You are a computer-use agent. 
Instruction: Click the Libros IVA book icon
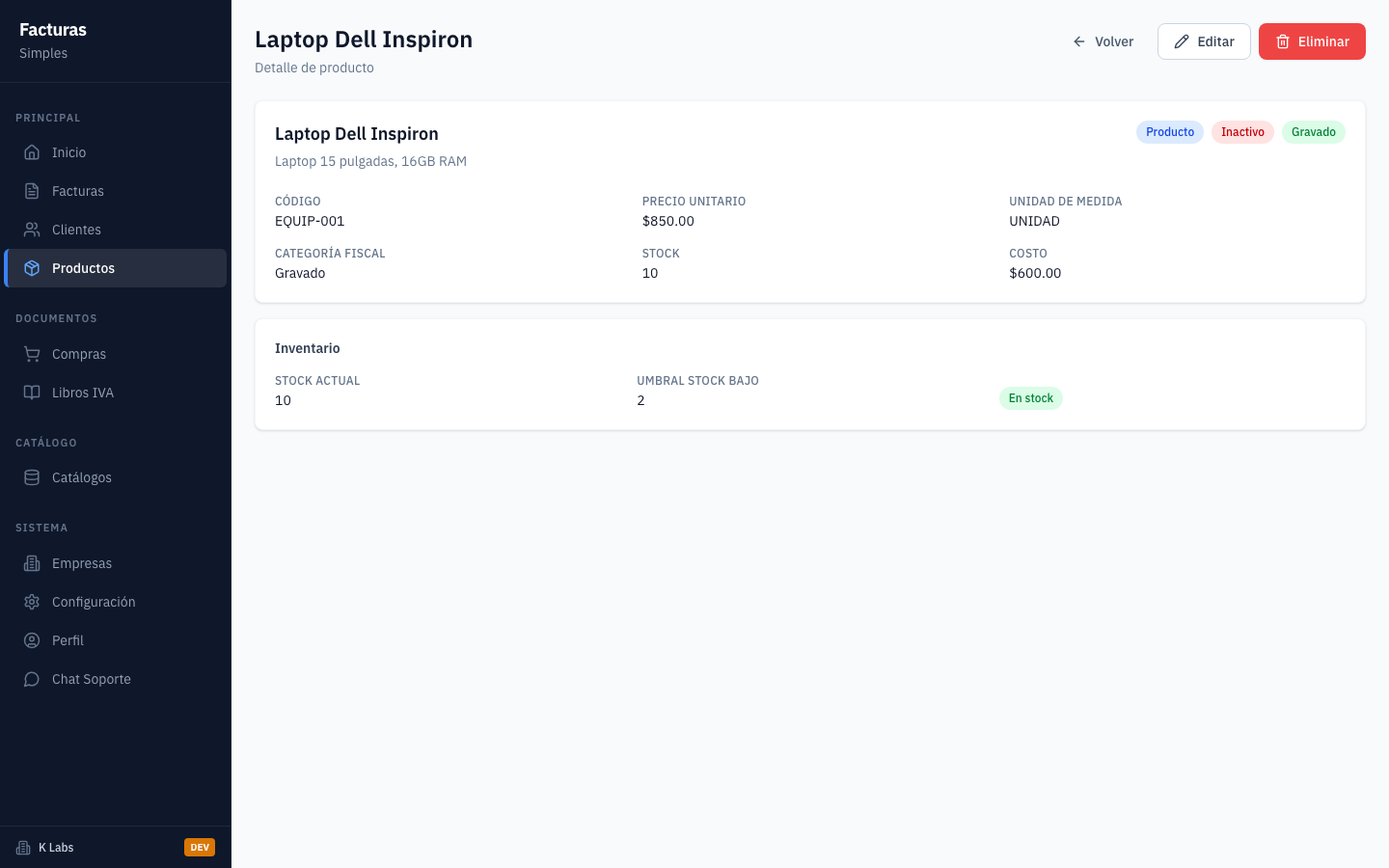point(32,393)
